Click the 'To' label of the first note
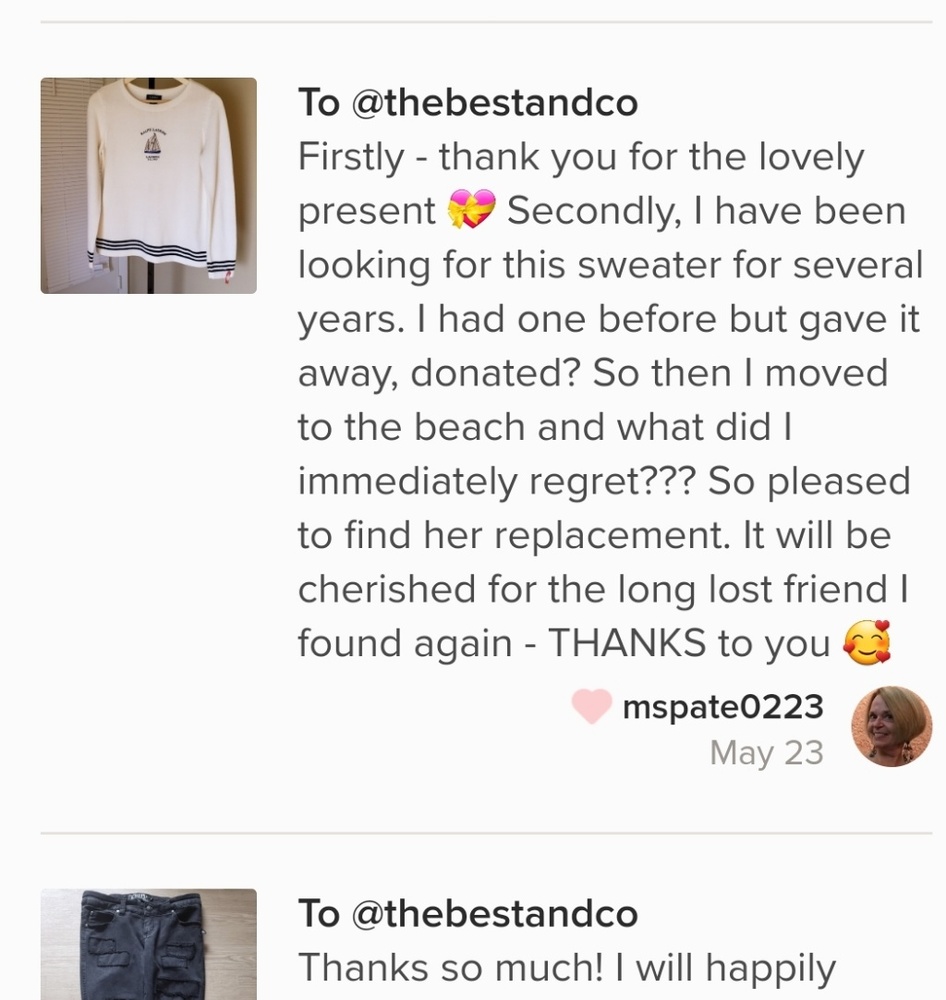 (319, 103)
